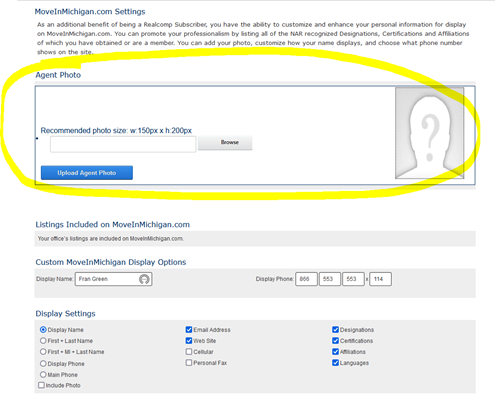This screenshot has width=495, height=403.
Task: Check the Personal Fax checkbox
Action: pyautogui.click(x=189, y=363)
